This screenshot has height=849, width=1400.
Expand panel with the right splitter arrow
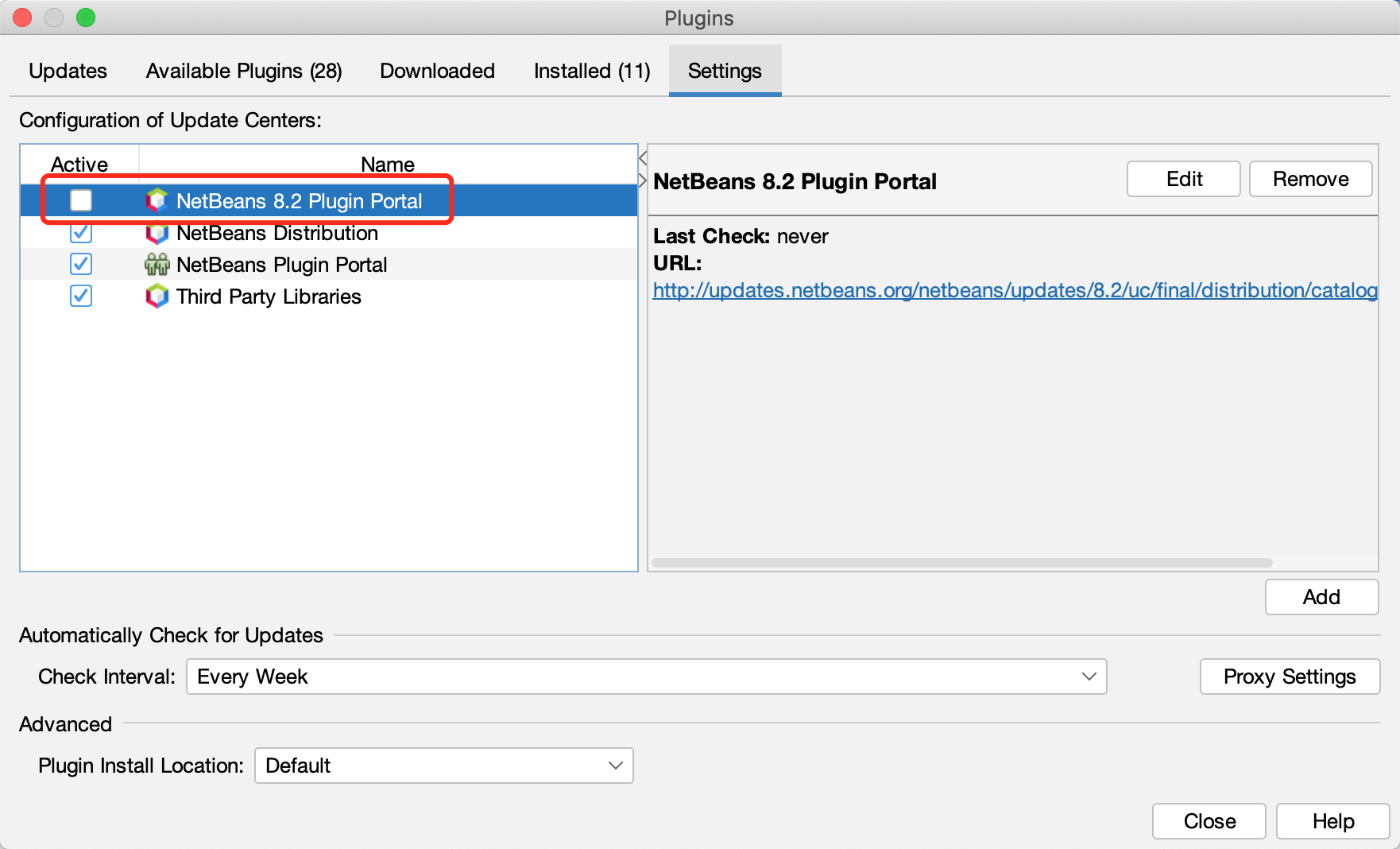coord(643,180)
